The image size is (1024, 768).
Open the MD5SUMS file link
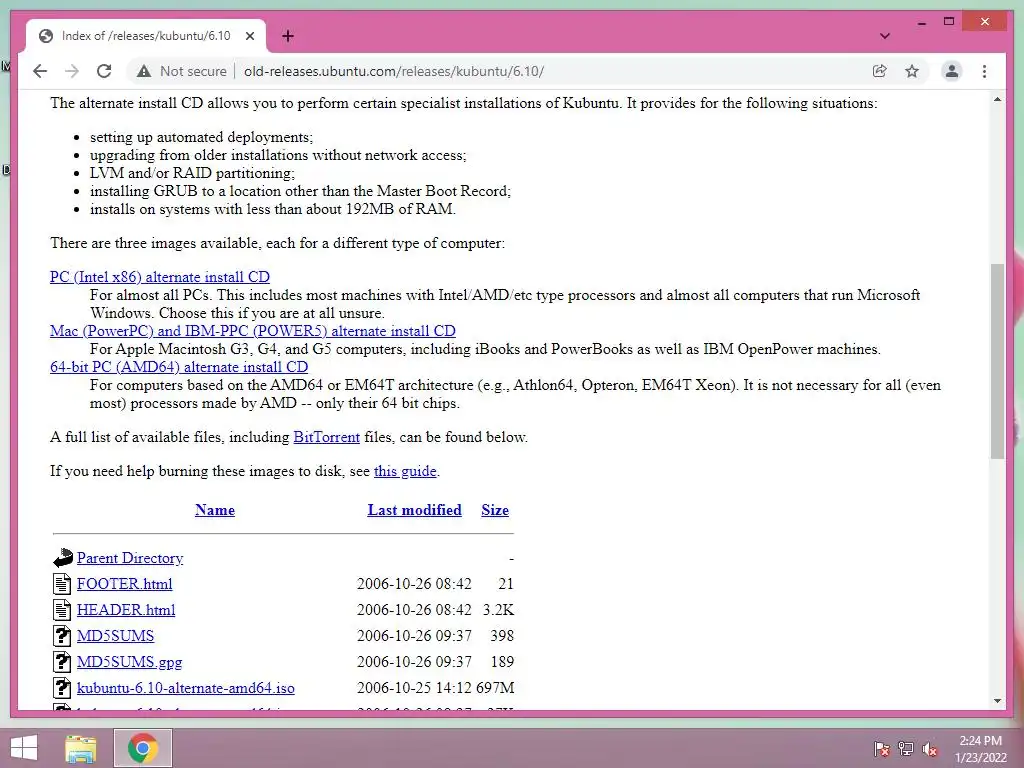coord(116,636)
